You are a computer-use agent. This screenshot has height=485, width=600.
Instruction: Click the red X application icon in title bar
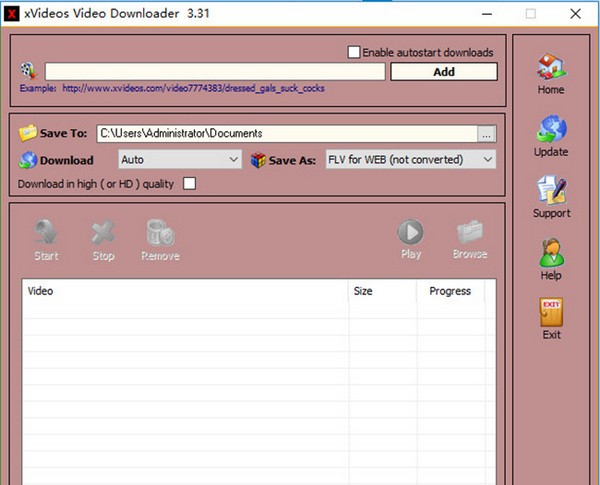click(x=11, y=14)
